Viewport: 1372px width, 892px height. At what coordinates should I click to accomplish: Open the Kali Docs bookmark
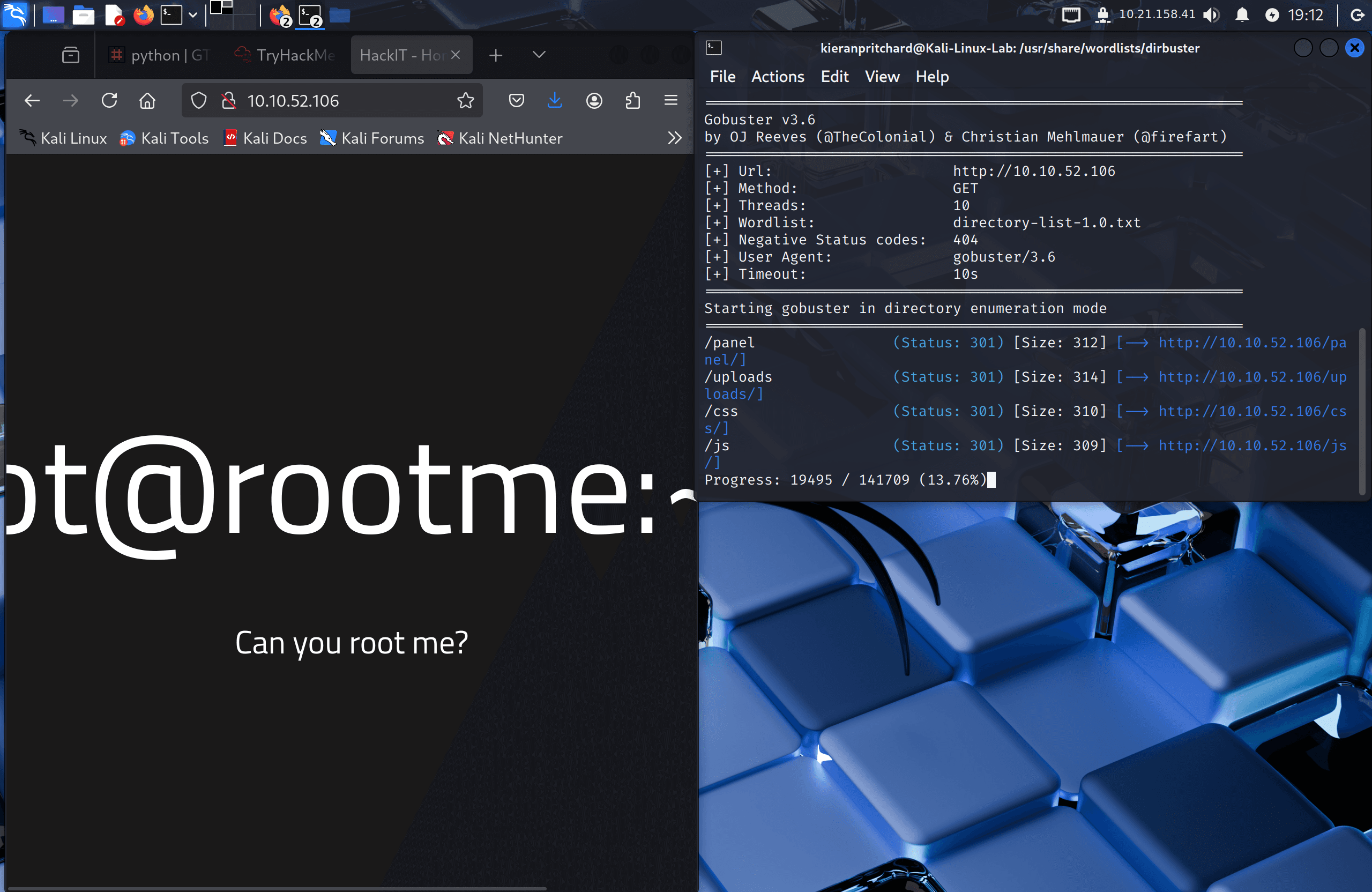pos(265,138)
